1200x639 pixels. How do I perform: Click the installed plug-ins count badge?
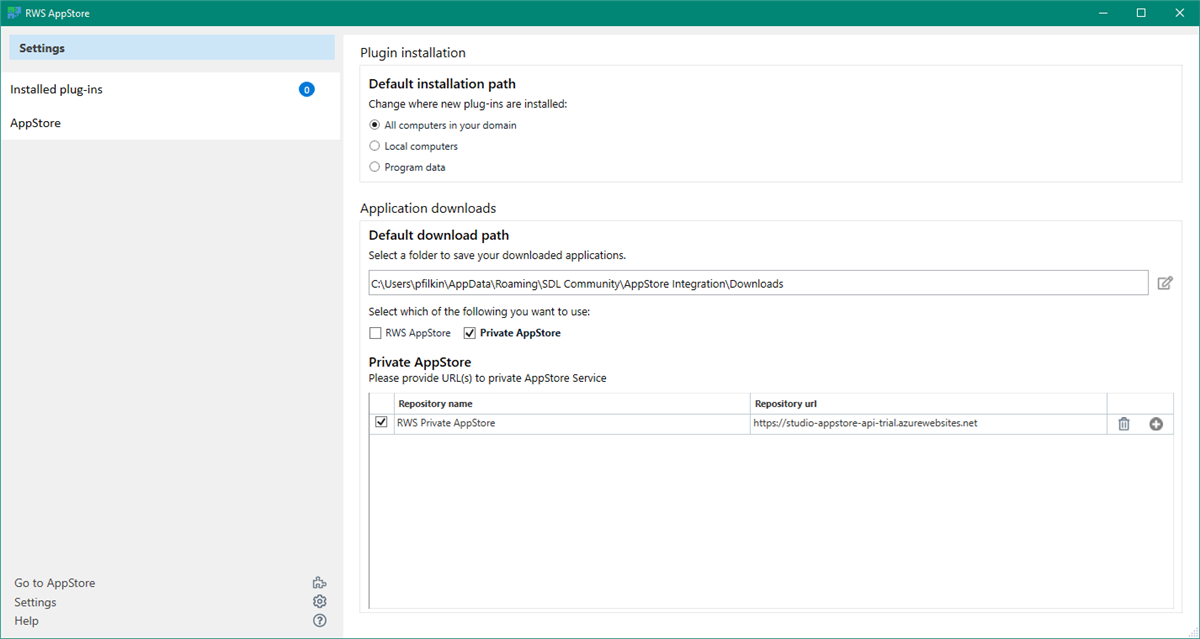pos(307,89)
